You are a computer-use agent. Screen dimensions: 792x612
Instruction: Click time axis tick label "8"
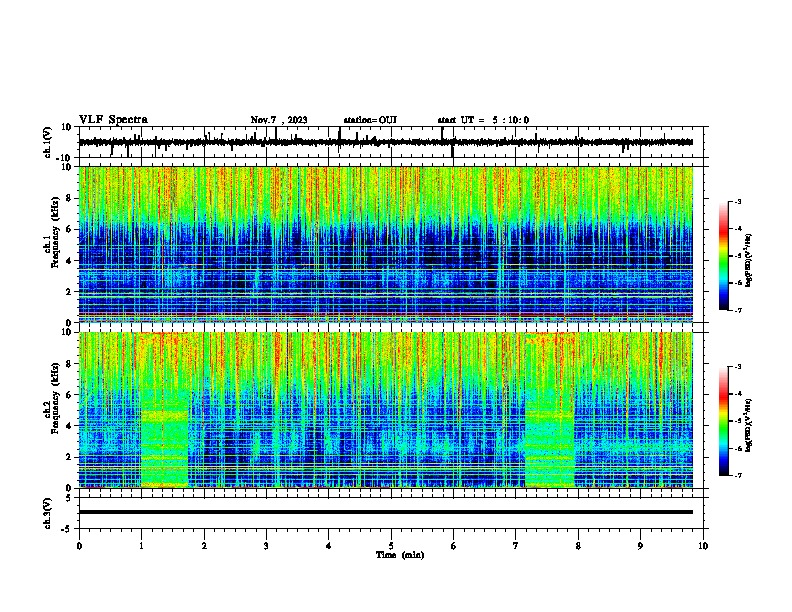tap(578, 546)
